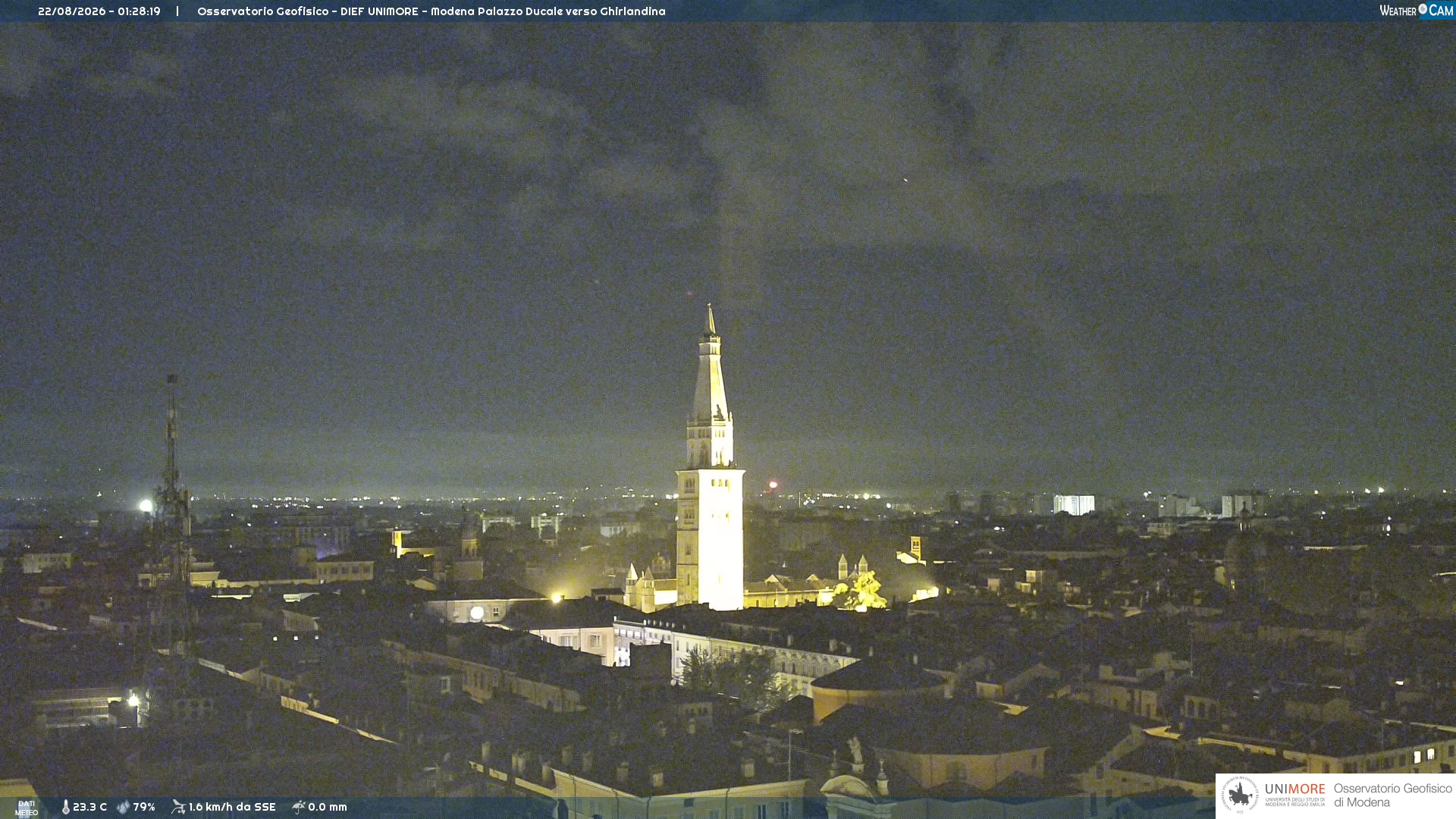Click the thermometer temperature icon
Image resolution: width=1456 pixels, height=819 pixels.
66,807
